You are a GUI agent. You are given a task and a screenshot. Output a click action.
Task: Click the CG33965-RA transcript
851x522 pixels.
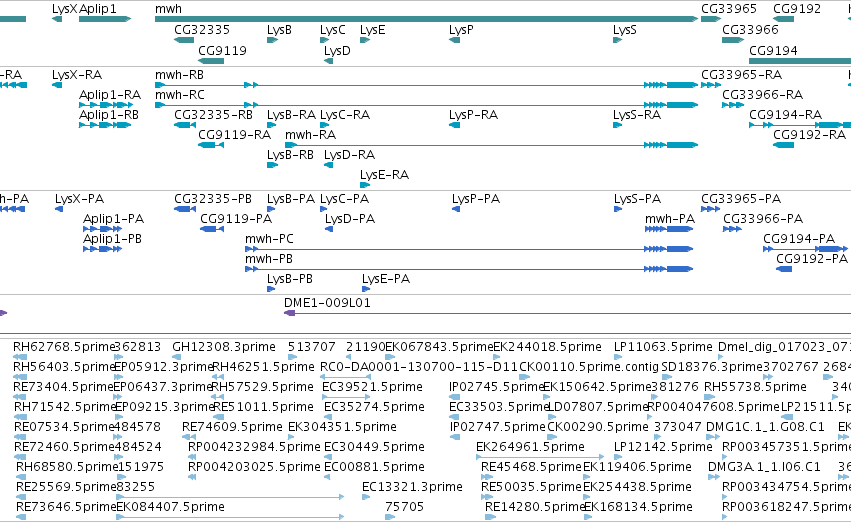711,85
